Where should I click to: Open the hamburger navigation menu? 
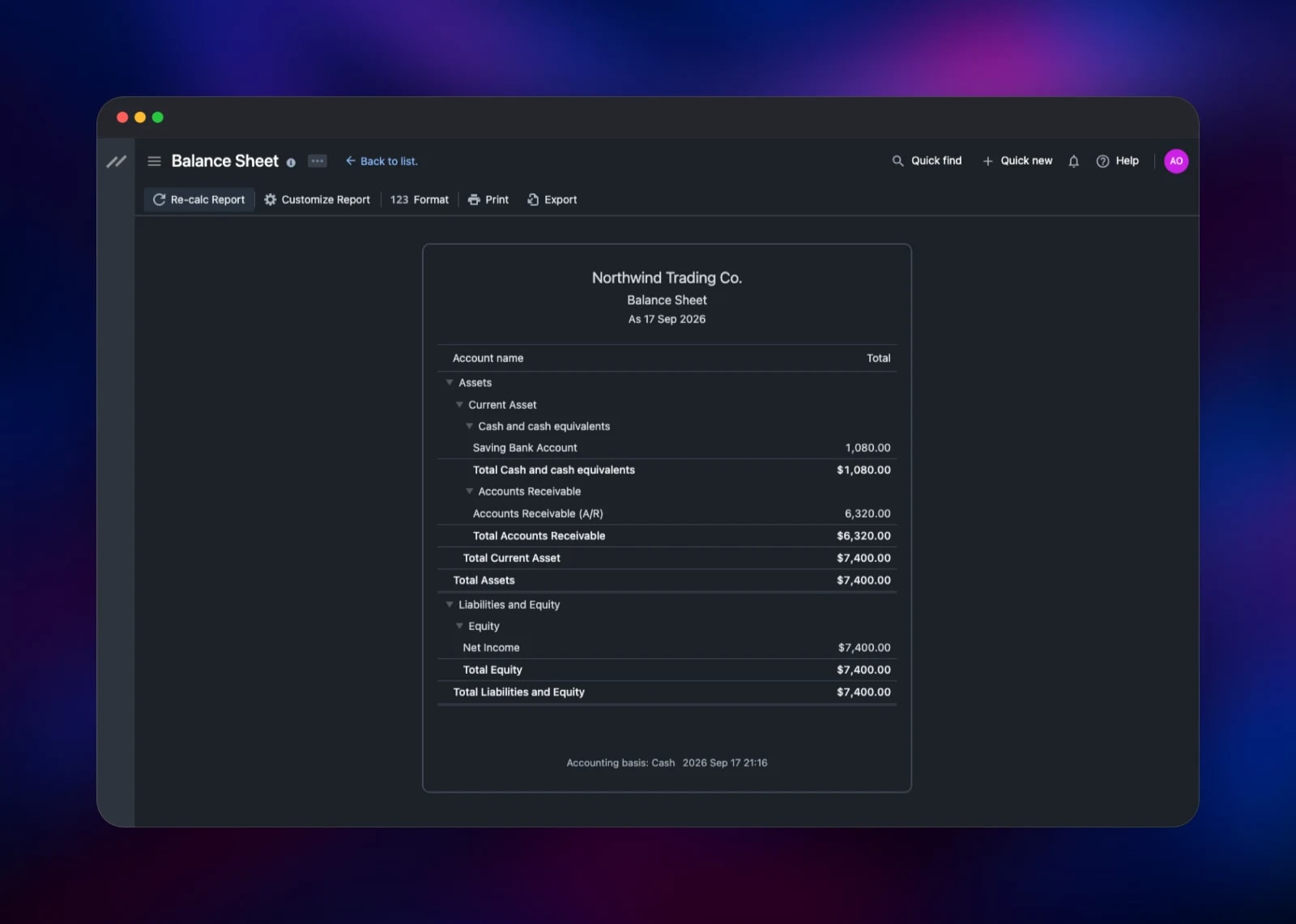(154, 161)
